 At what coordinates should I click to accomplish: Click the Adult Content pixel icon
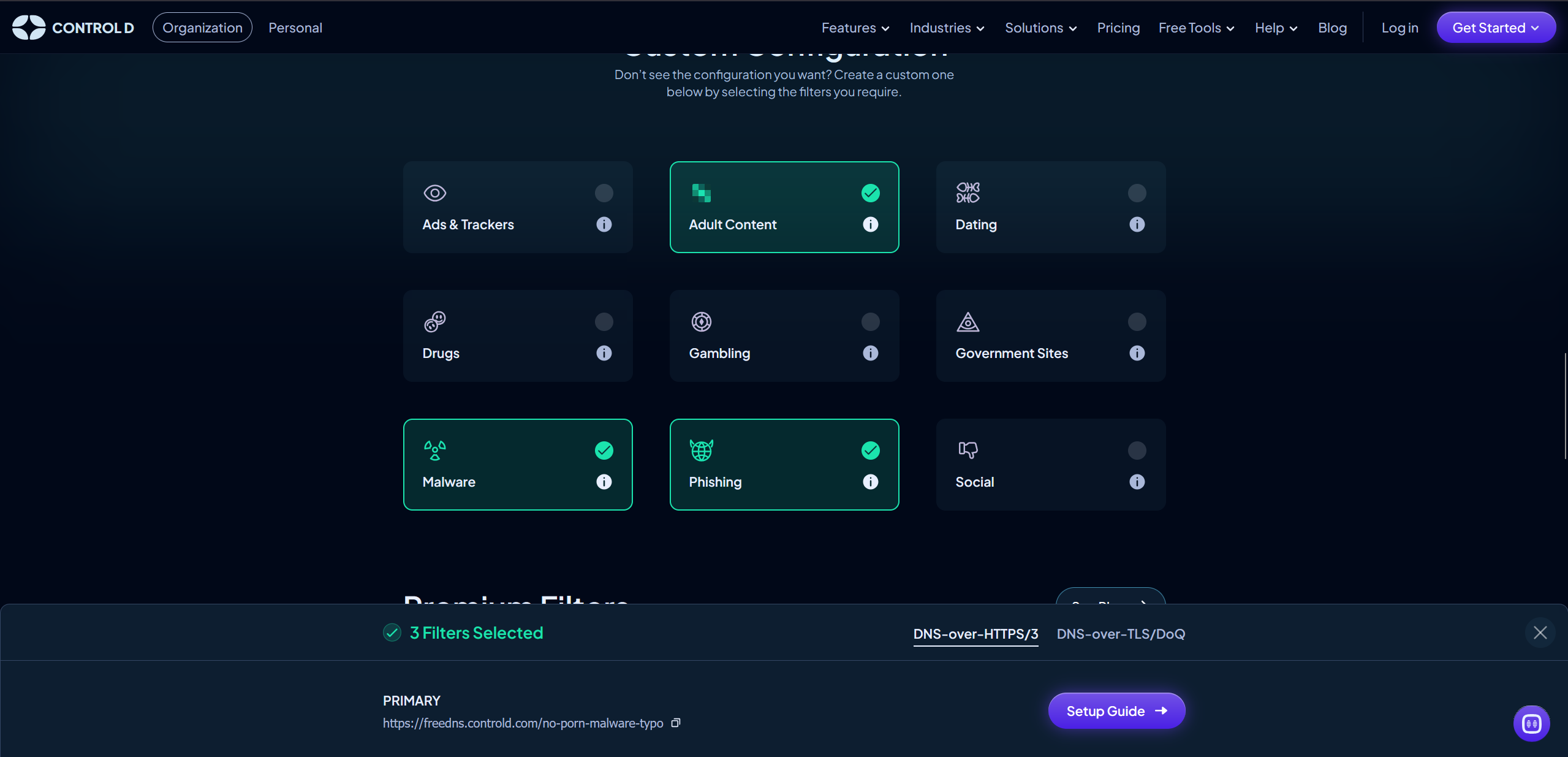tap(701, 193)
